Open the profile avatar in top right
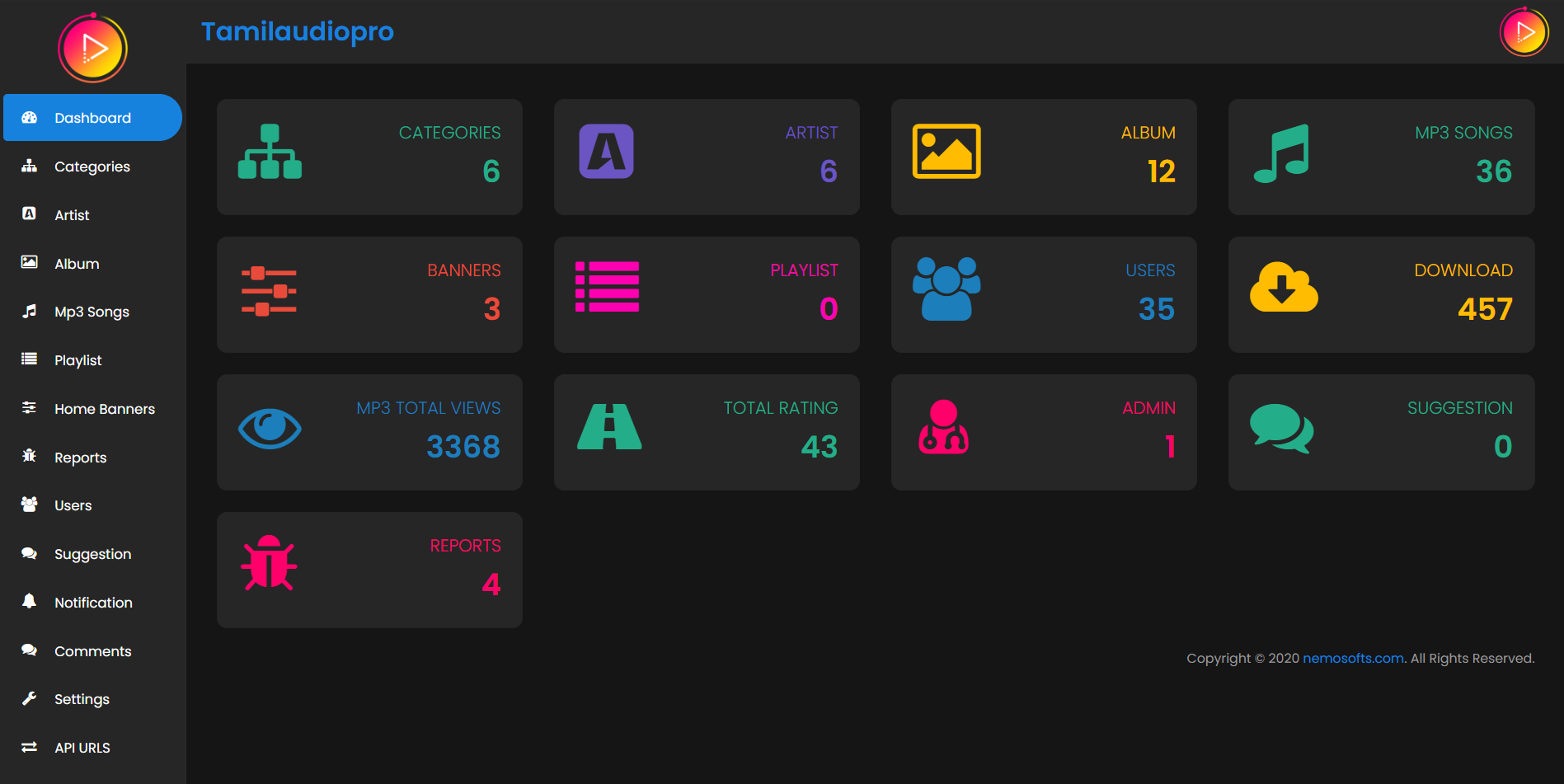 point(1524,32)
